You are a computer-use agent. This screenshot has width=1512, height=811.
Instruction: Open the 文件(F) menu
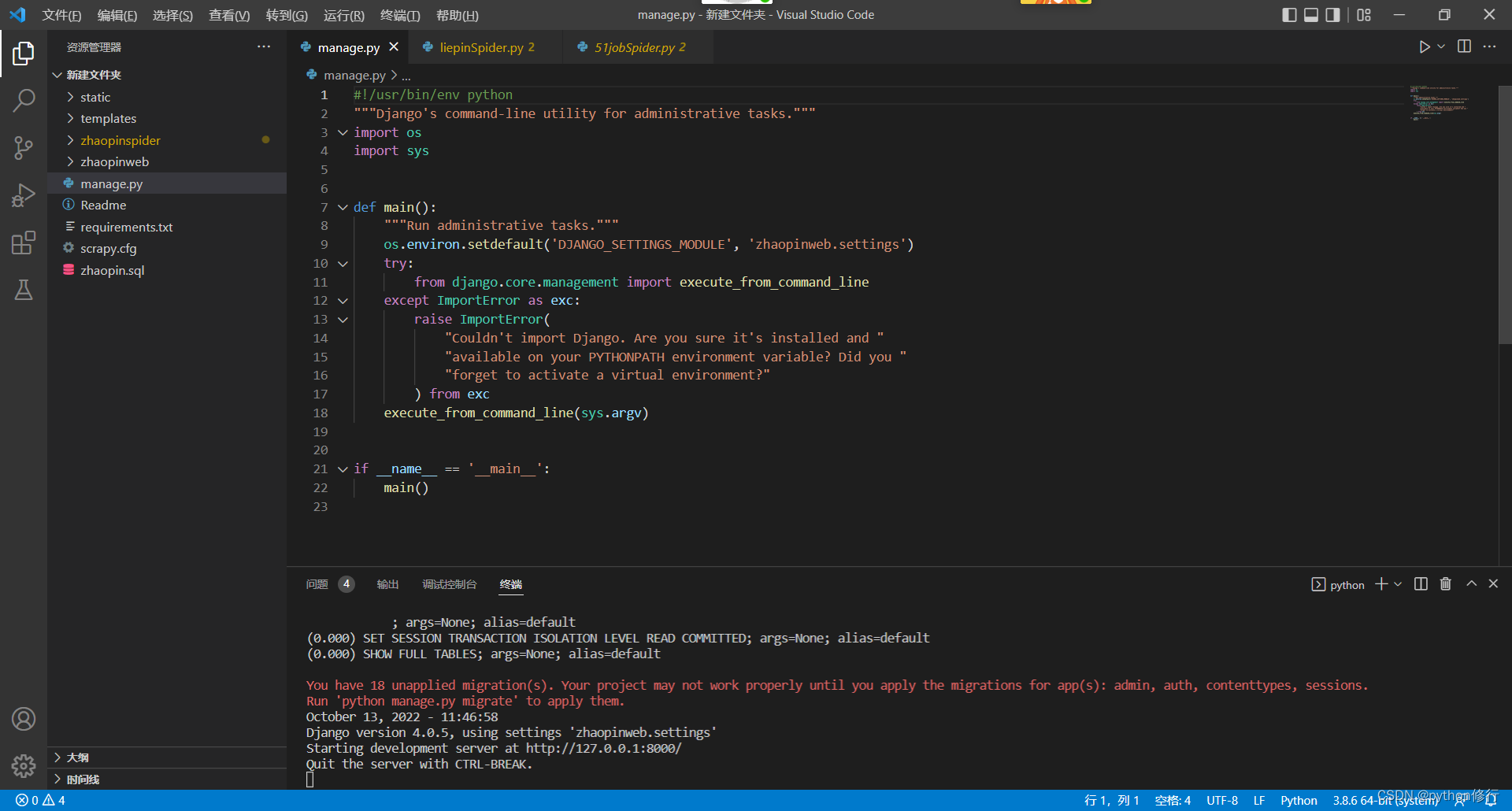pyautogui.click(x=61, y=15)
